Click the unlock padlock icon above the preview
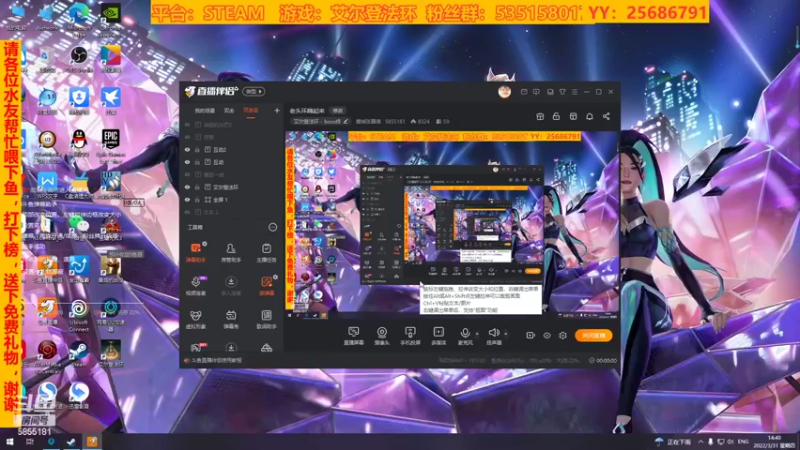Image resolution: width=800 pixels, height=450 pixels. coord(556,116)
